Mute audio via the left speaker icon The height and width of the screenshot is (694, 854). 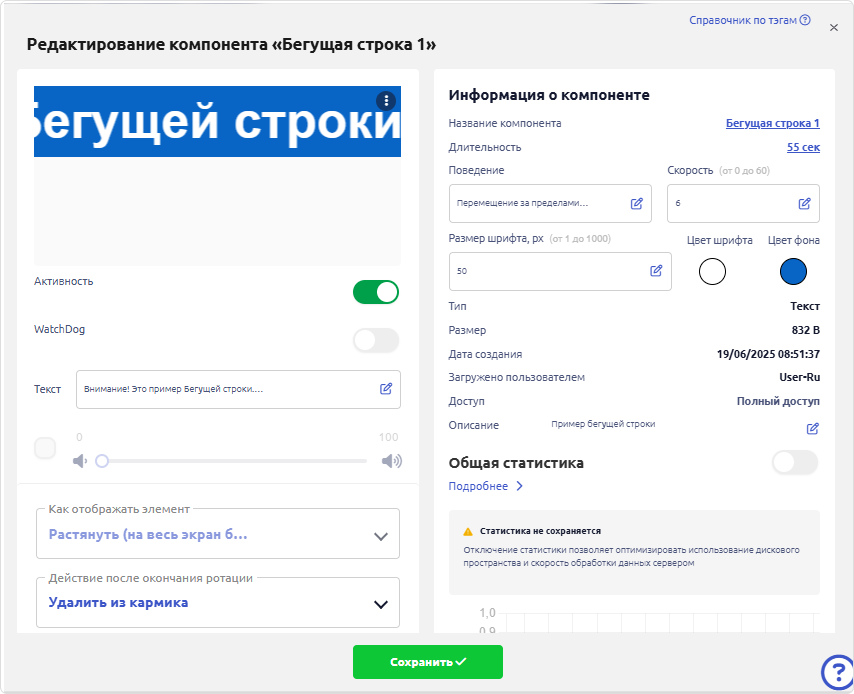tap(82, 461)
